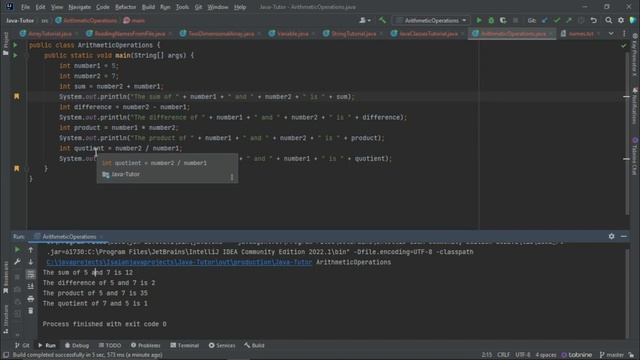Start the debugger with the bug icon
The width and height of the screenshot is (640, 360).
491,20
